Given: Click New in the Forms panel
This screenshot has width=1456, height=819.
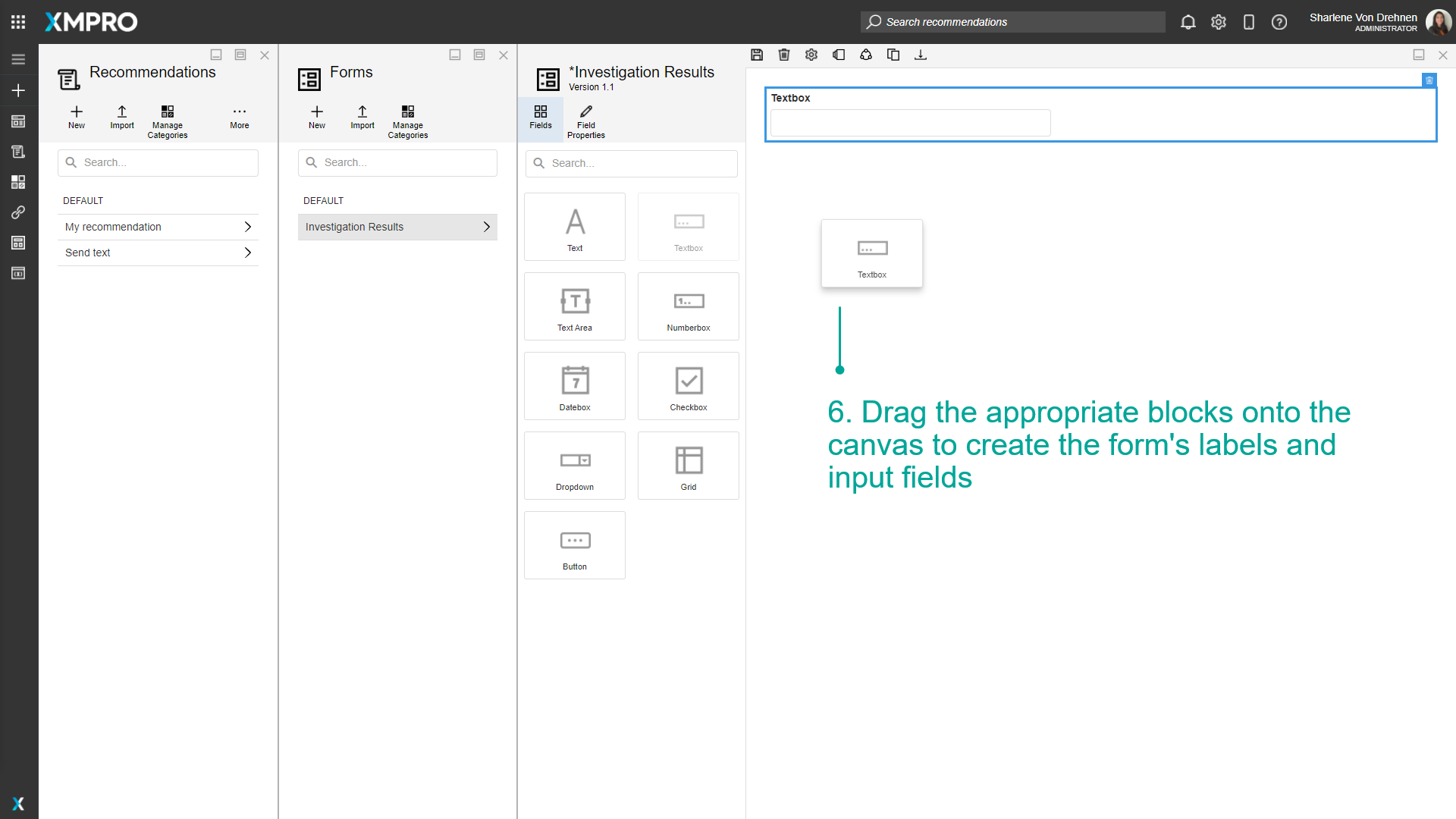Looking at the screenshot, I should [x=316, y=117].
